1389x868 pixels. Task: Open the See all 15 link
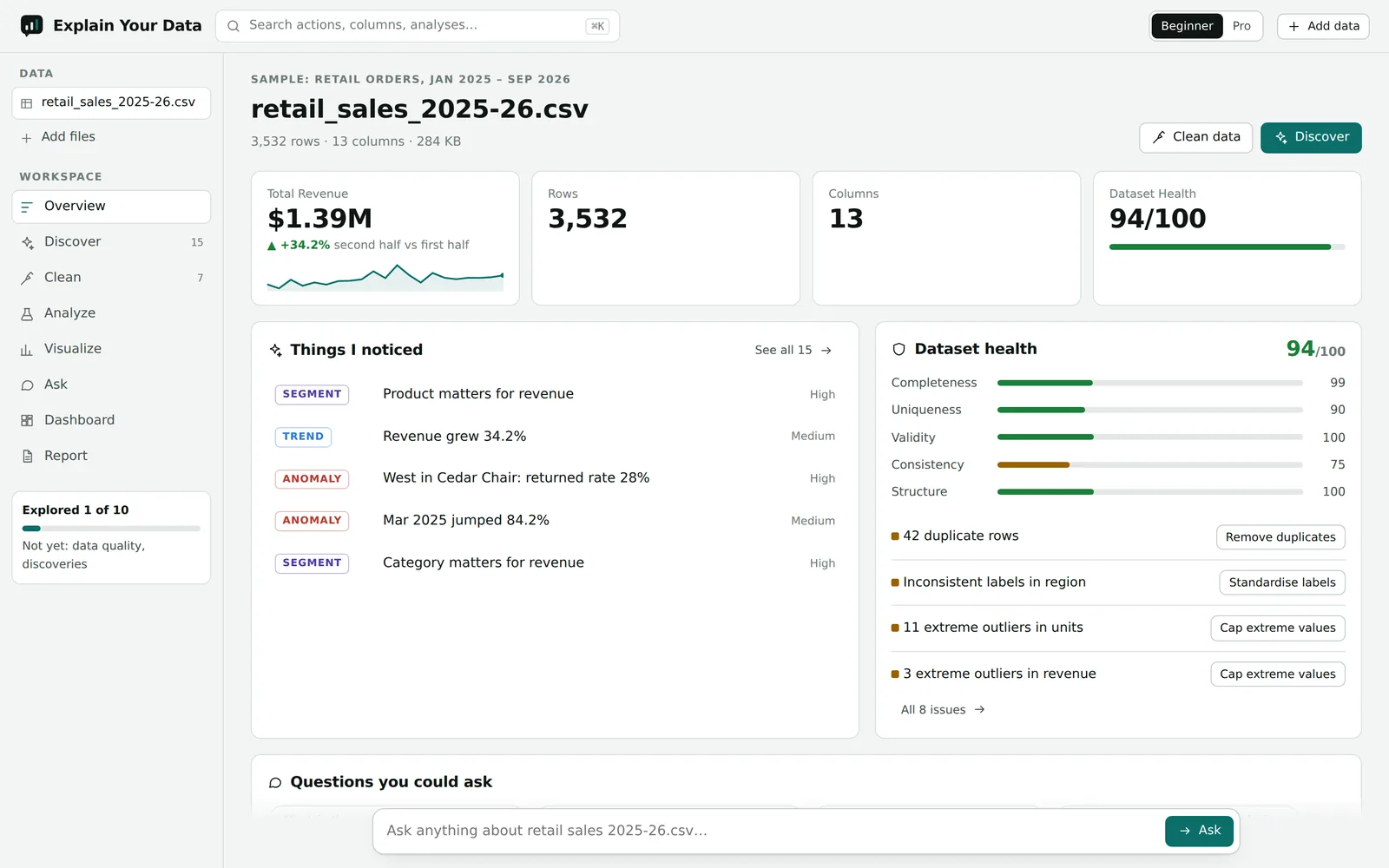coord(793,351)
